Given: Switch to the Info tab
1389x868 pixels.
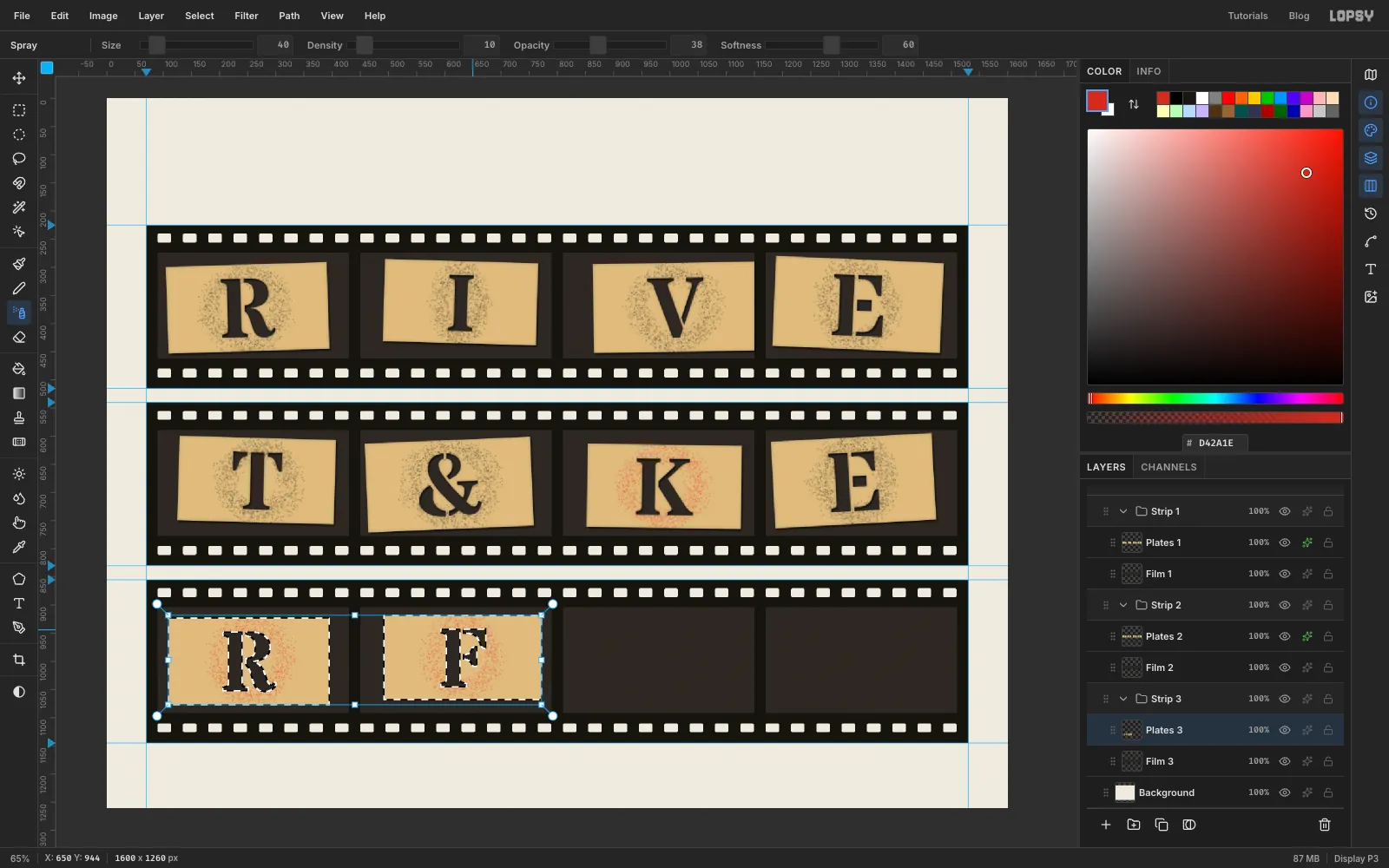Looking at the screenshot, I should (1149, 71).
